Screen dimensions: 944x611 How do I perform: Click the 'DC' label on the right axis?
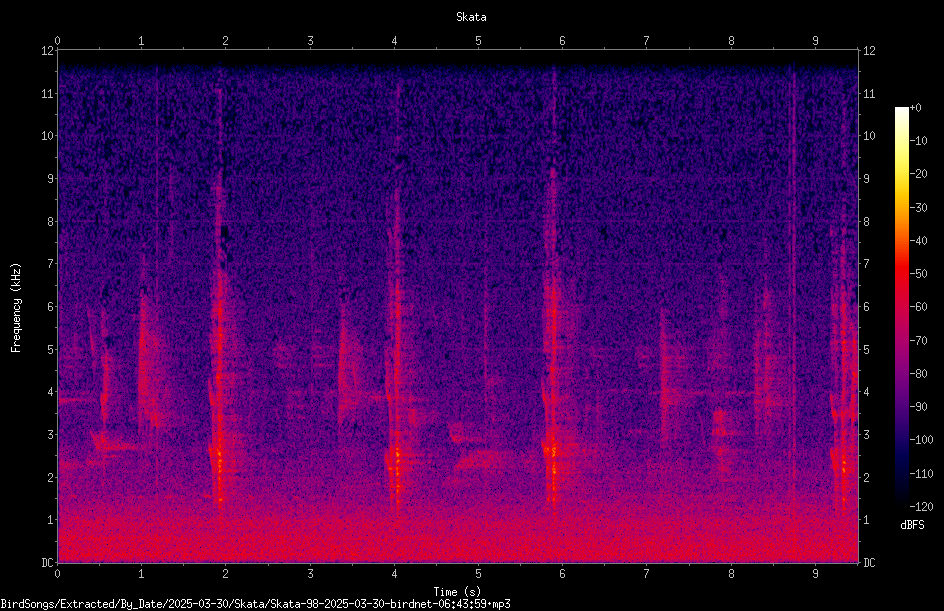coord(869,562)
